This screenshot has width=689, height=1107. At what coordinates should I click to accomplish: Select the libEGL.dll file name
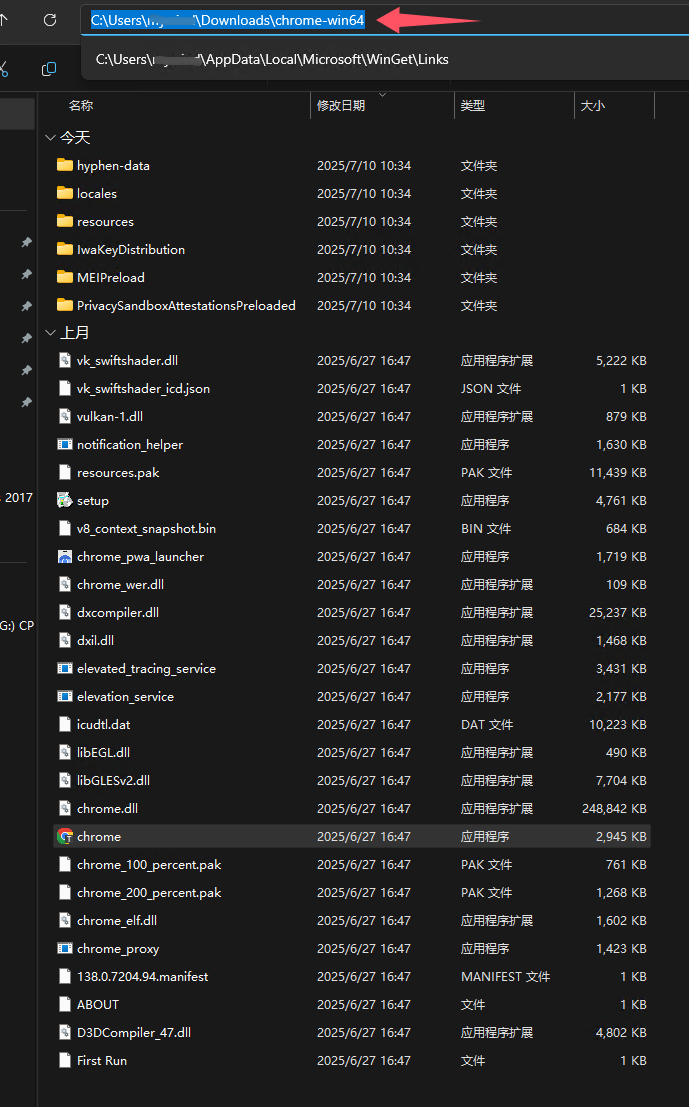coord(103,753)
